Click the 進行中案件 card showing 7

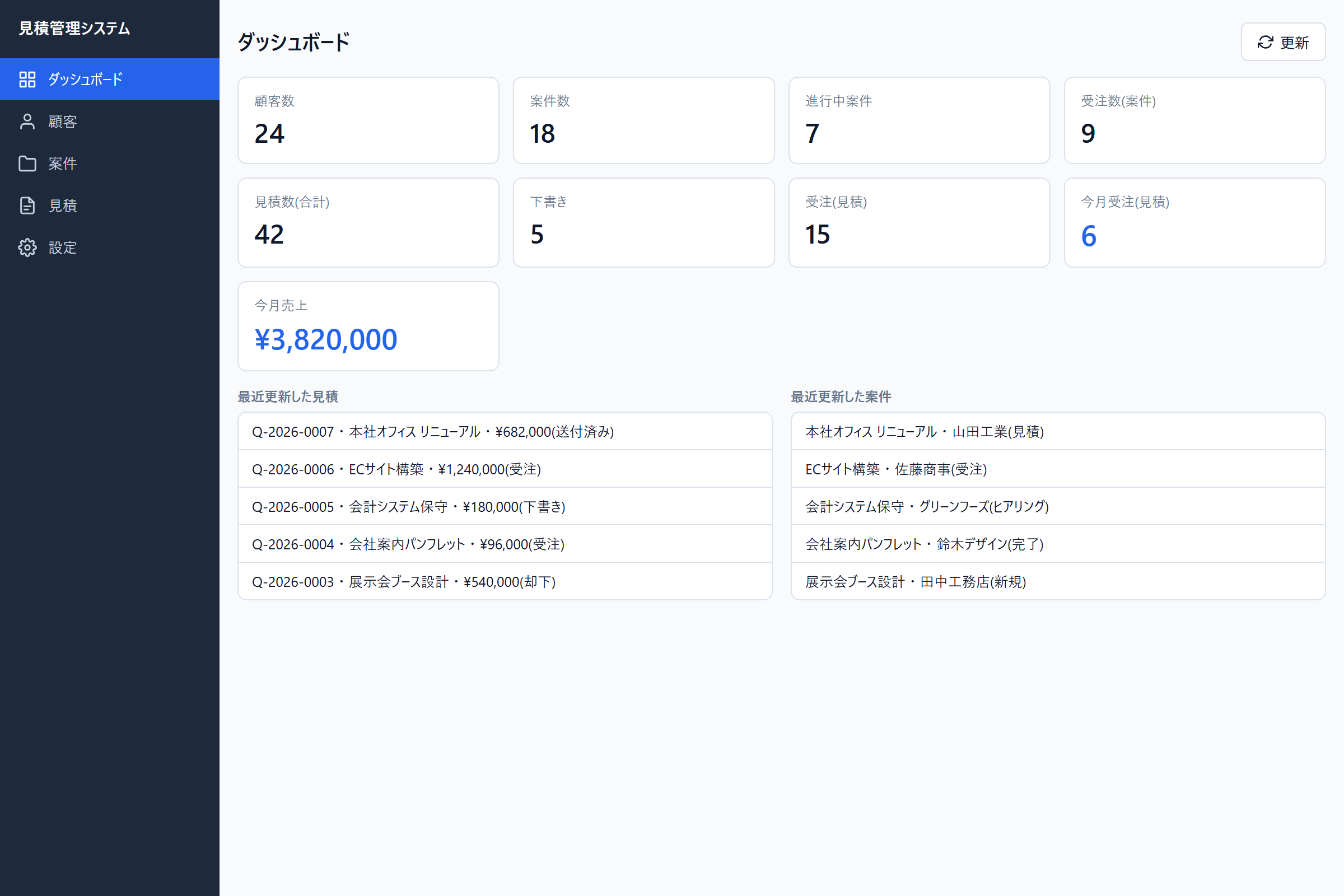click(919, 120)
